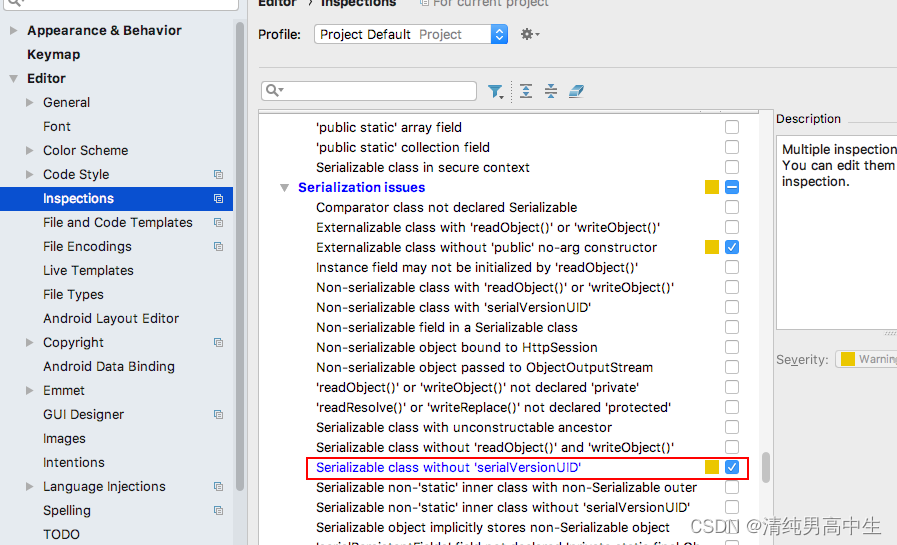Select 'Non-serializable class with serialVersionUID' row

[x=453, y=307]
